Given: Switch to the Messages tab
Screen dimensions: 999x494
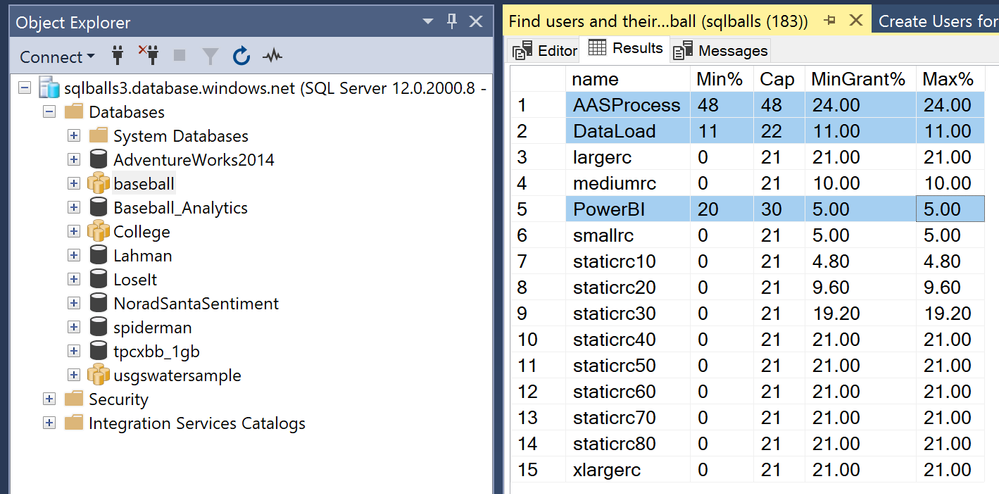Looking at the screenshot, I should (x=721, y=50).
